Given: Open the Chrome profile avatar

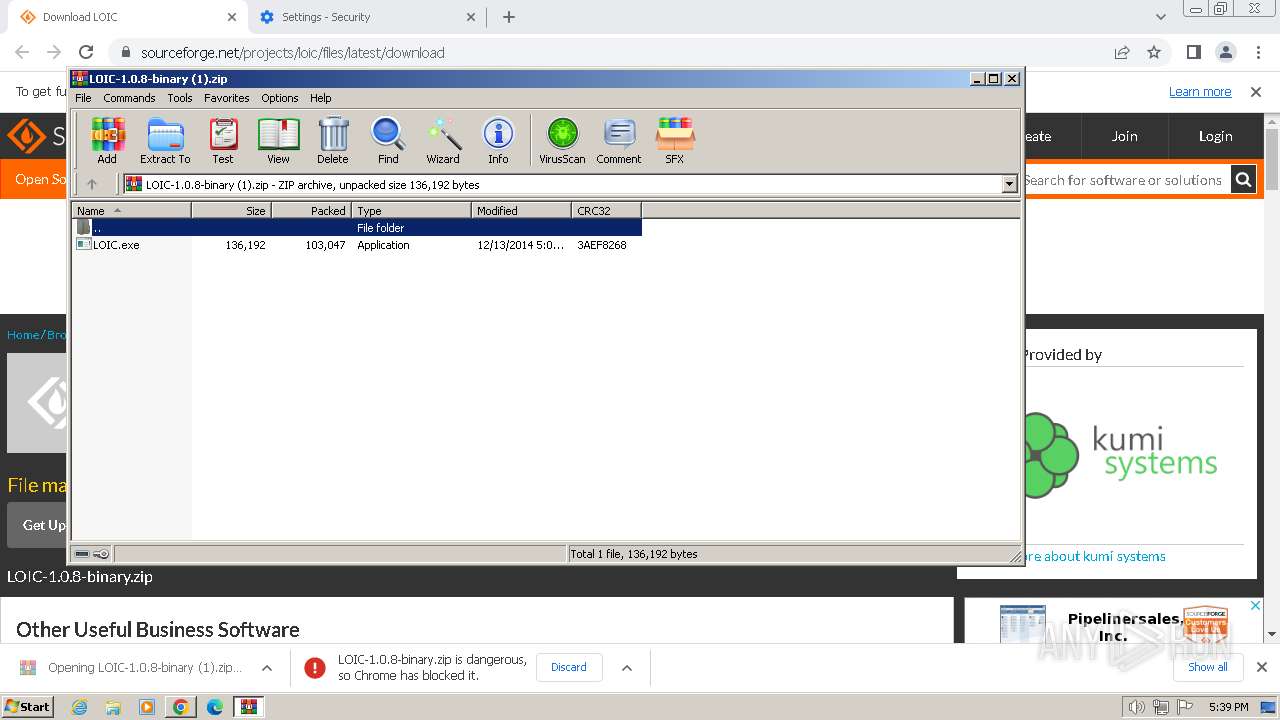Looking at the screenshot, I should [x=1226, y=52].
